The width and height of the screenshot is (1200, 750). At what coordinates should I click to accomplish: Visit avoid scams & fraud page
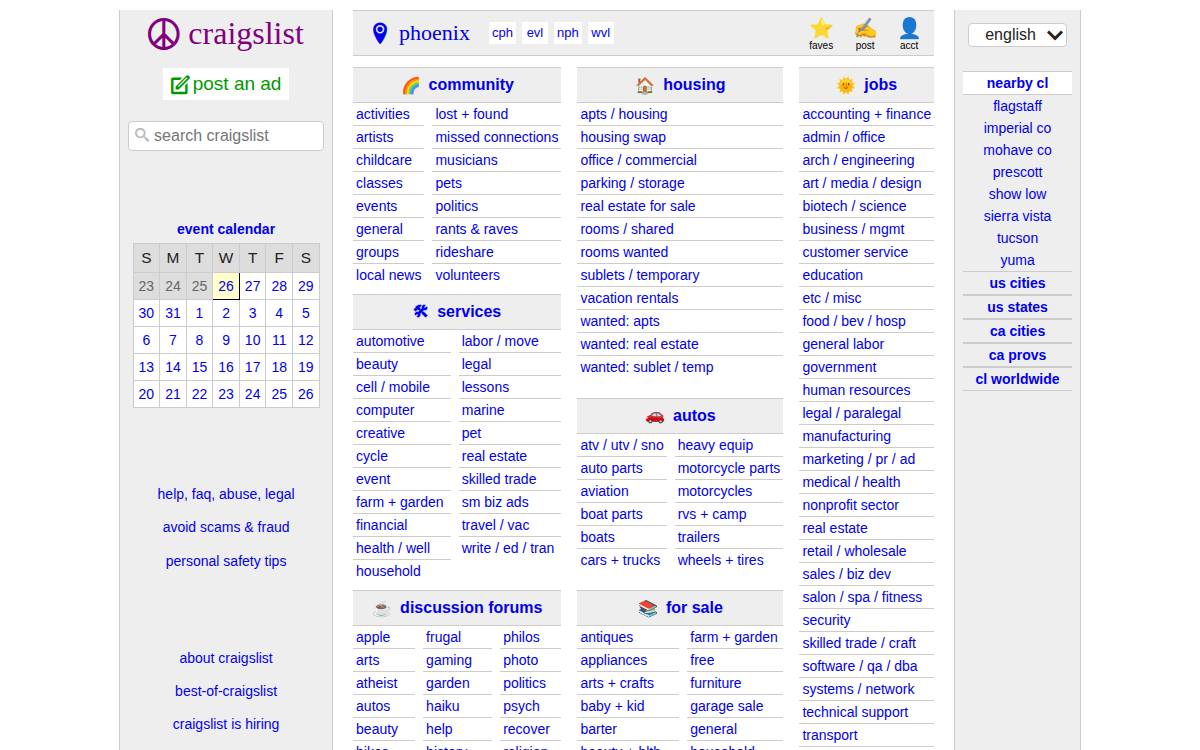pos(226,527)
